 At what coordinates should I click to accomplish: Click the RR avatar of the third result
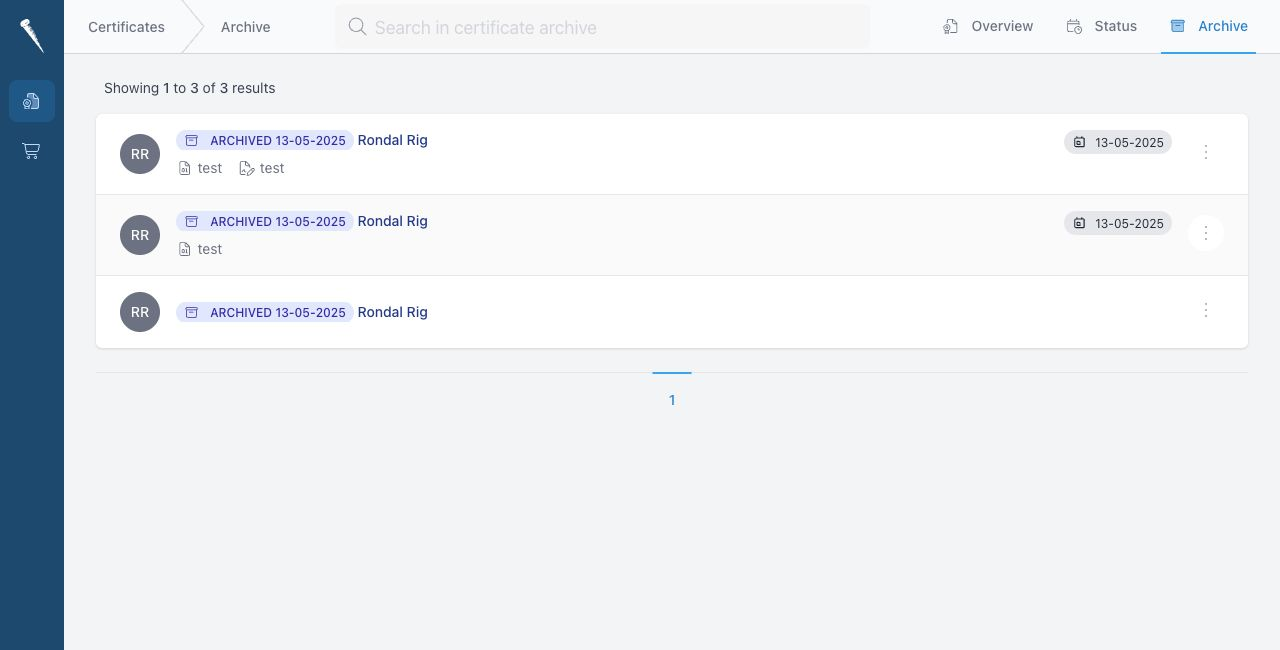[140, 312]
